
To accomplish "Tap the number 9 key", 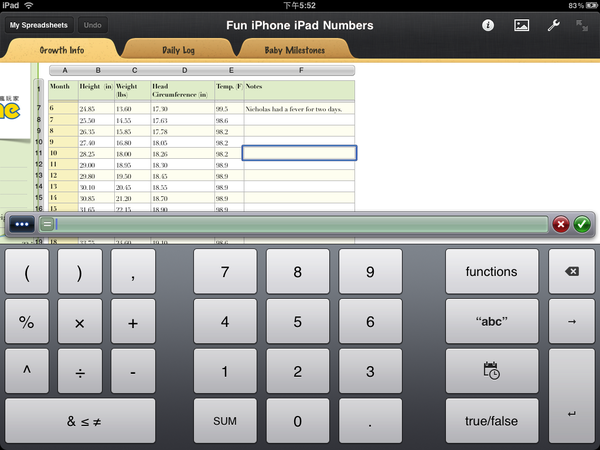I will (370, 271).
